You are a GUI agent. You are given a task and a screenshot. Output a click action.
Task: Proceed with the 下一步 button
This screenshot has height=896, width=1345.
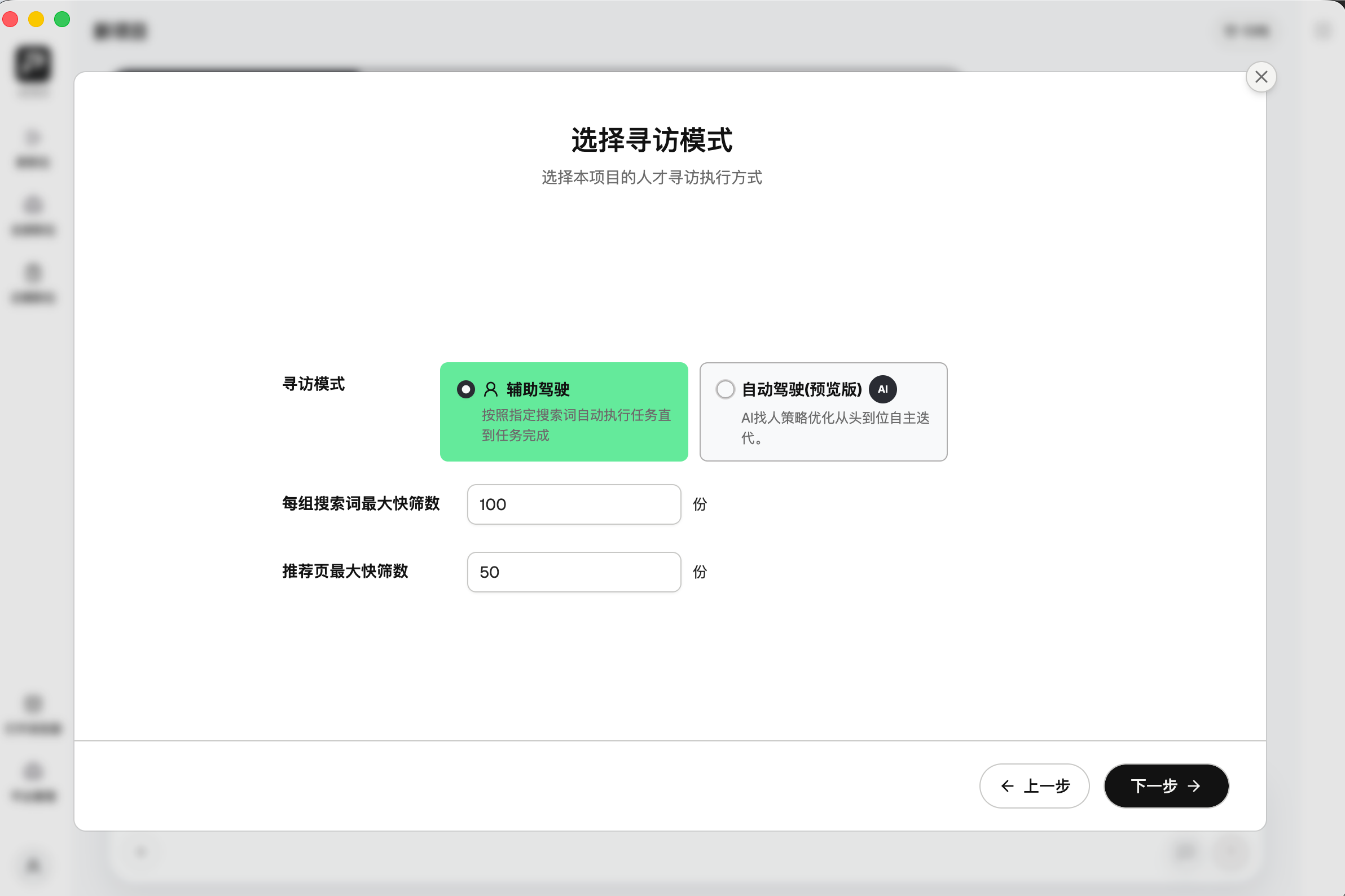1166,786
